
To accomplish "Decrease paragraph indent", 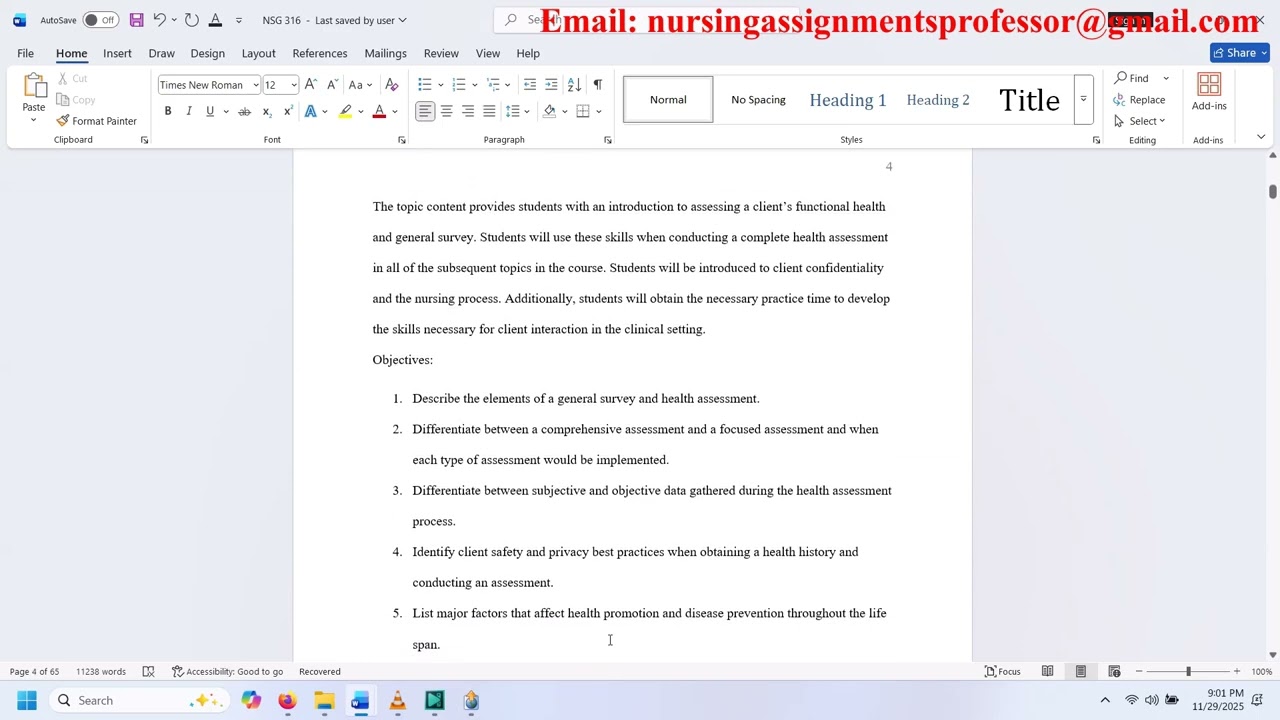I will (530, 85).
